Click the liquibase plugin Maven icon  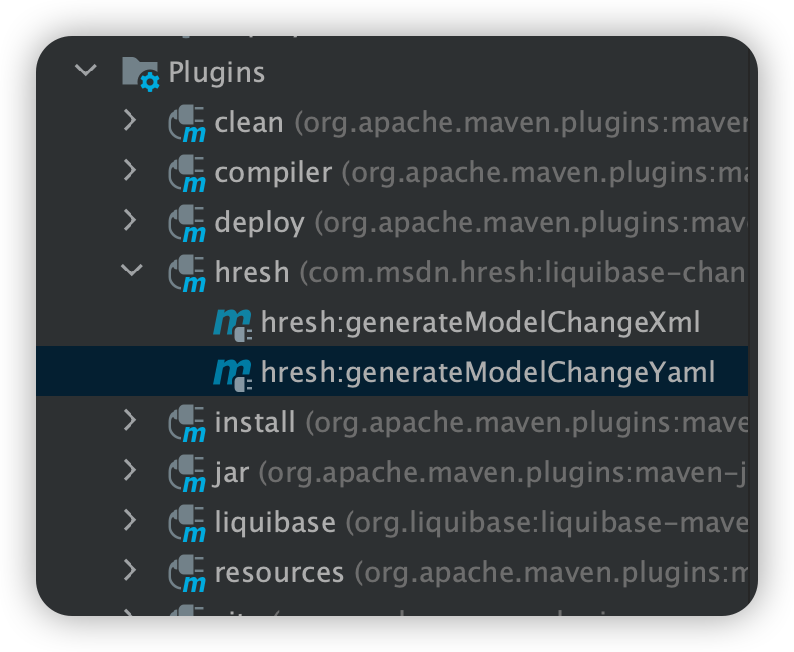point(187,523)
